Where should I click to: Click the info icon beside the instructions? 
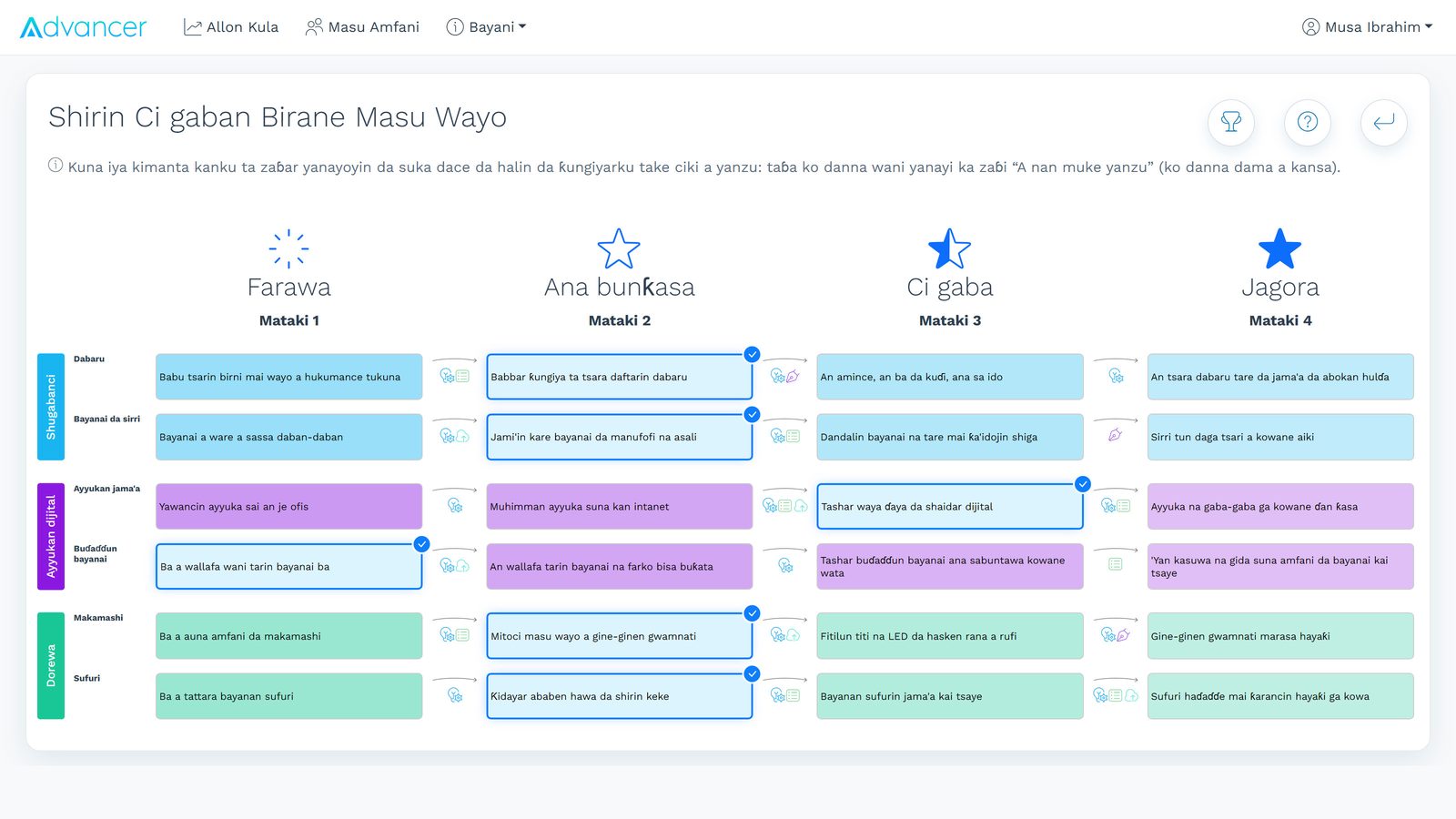(56, 166)
